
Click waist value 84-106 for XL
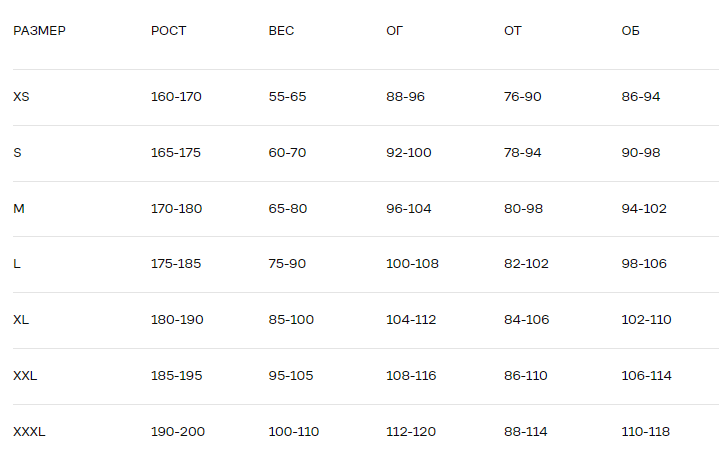coord(526,320)
